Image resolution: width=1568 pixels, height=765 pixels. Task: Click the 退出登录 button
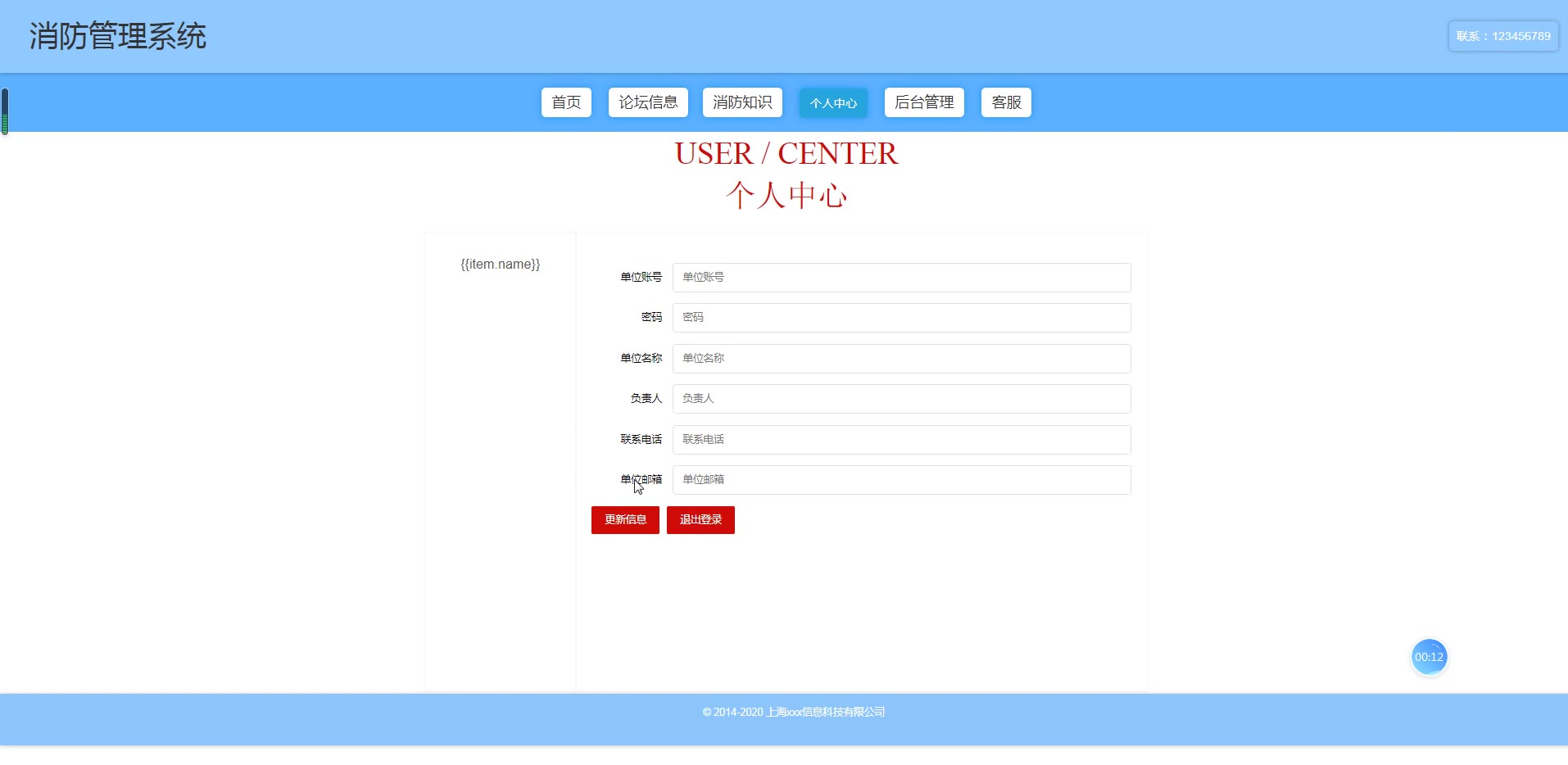point(700,520)
